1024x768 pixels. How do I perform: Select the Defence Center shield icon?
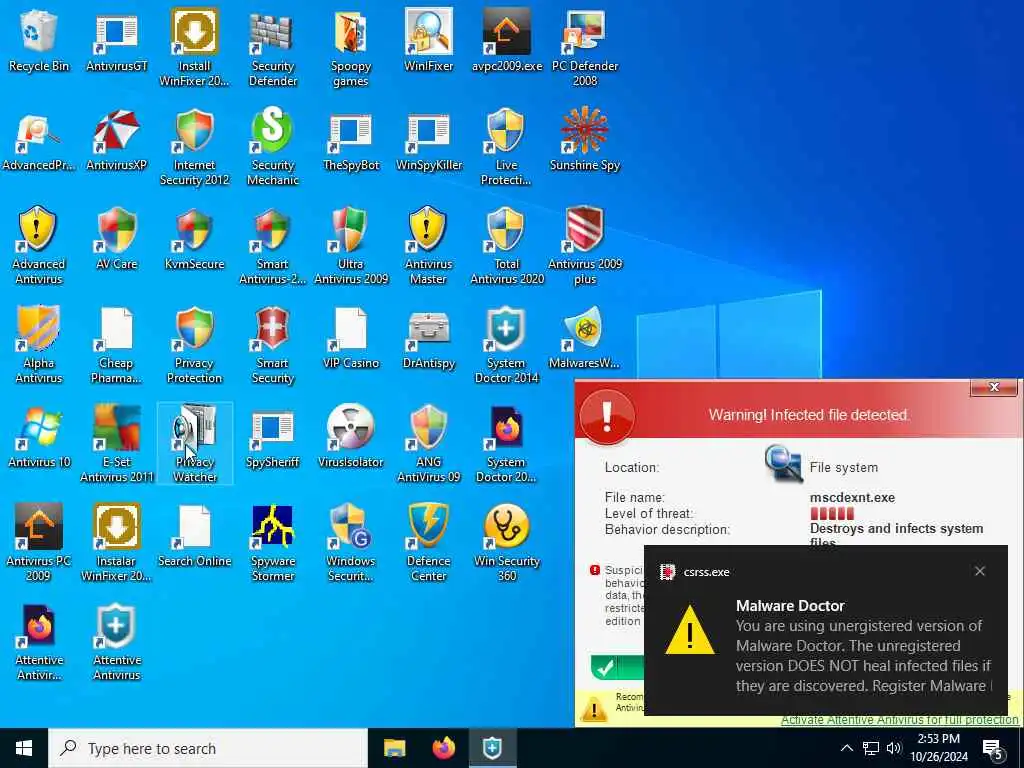click(428, 543)
